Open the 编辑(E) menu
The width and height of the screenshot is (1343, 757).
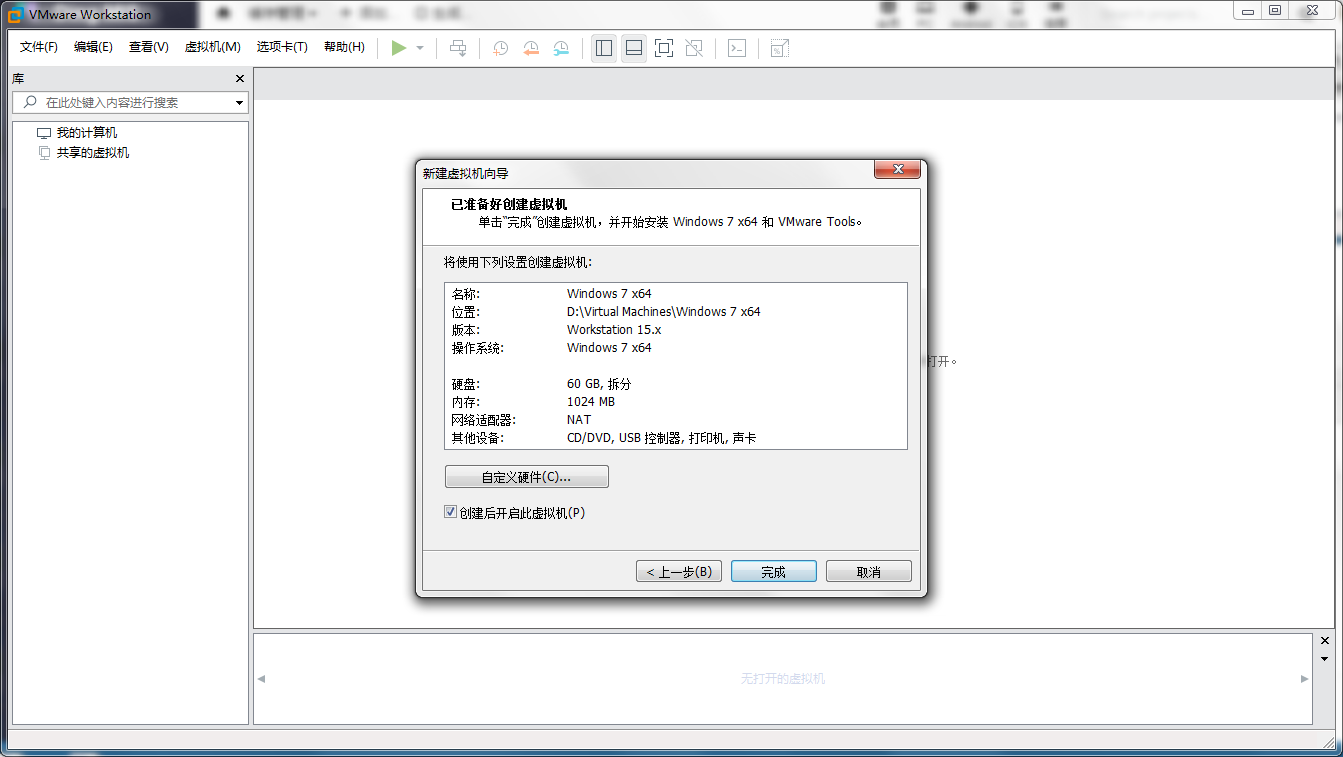point(93,47)
